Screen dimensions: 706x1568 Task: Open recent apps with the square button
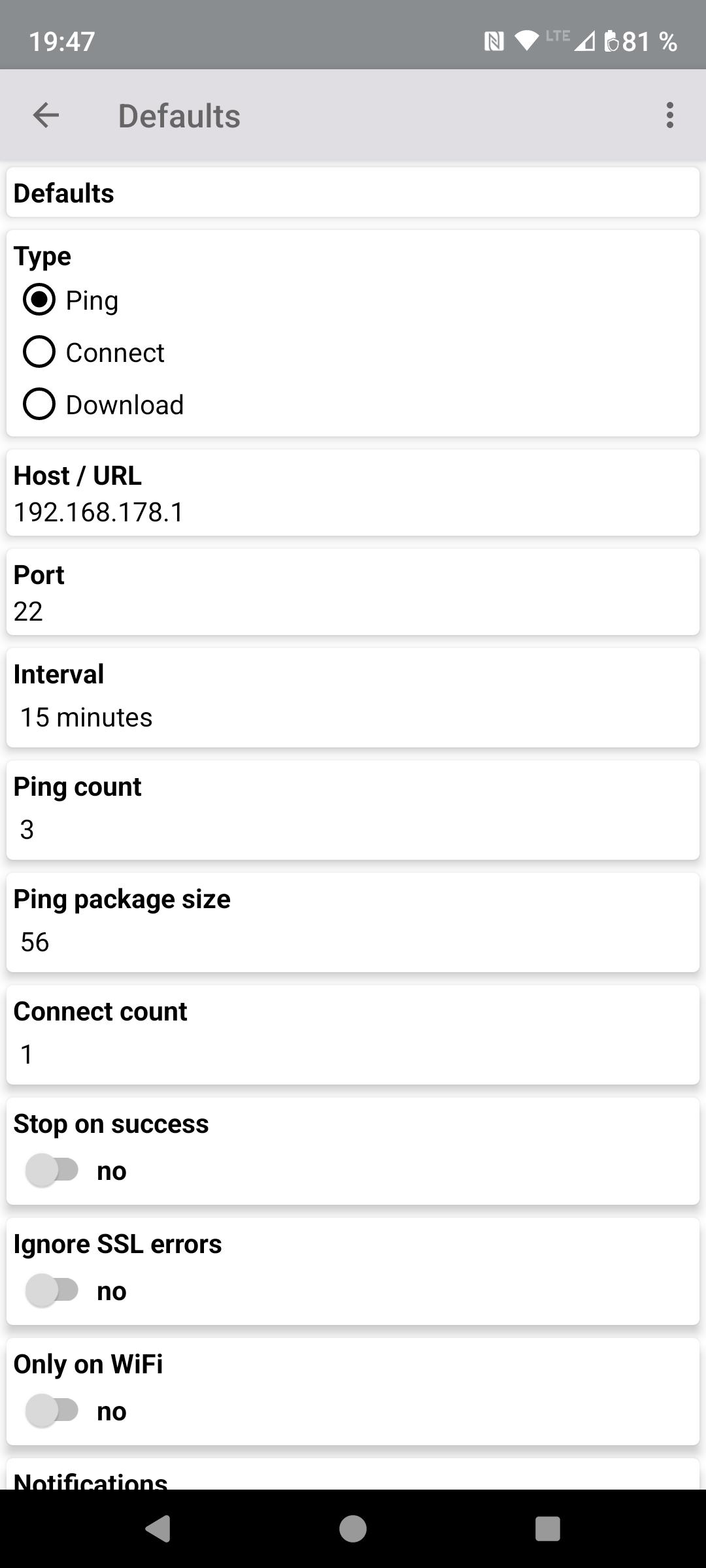547,1529
